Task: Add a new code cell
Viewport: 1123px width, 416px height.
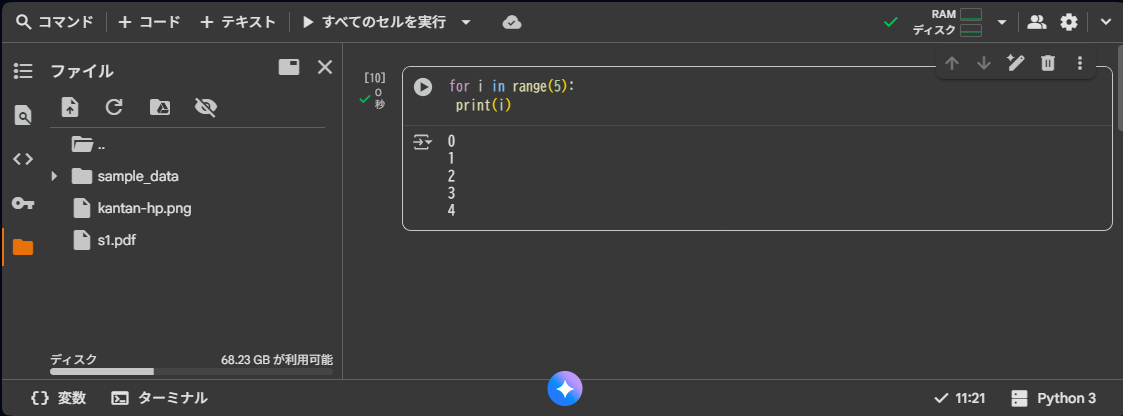Action: pyautogui.click(x=149, y=22)
